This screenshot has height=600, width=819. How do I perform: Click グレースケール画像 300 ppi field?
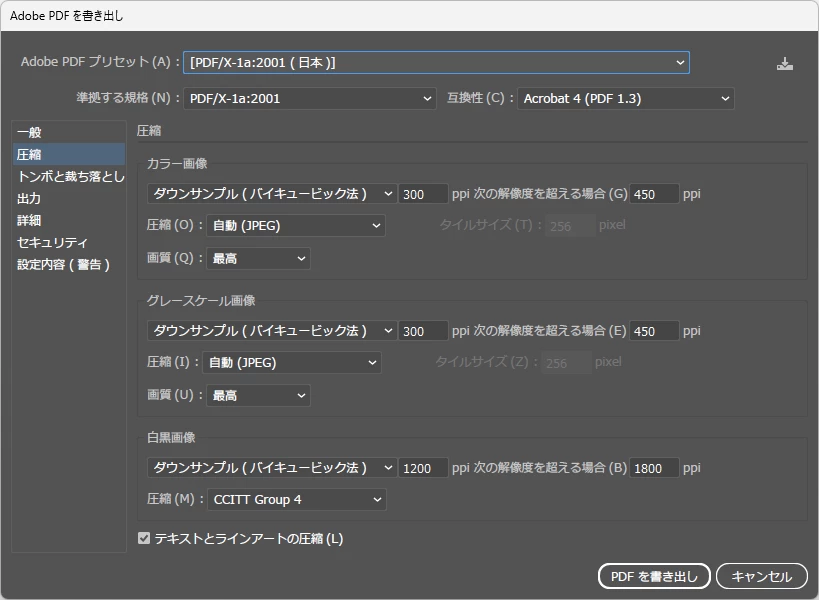(423, 331)
